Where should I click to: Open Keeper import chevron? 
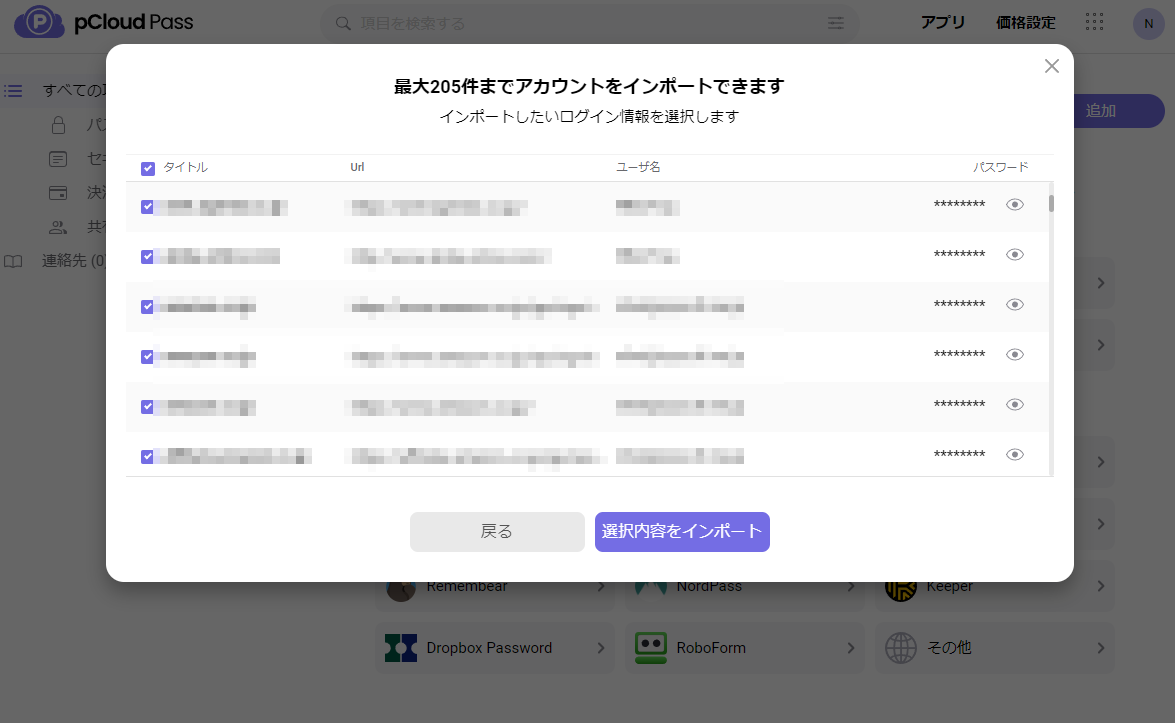click(1101, 586)
